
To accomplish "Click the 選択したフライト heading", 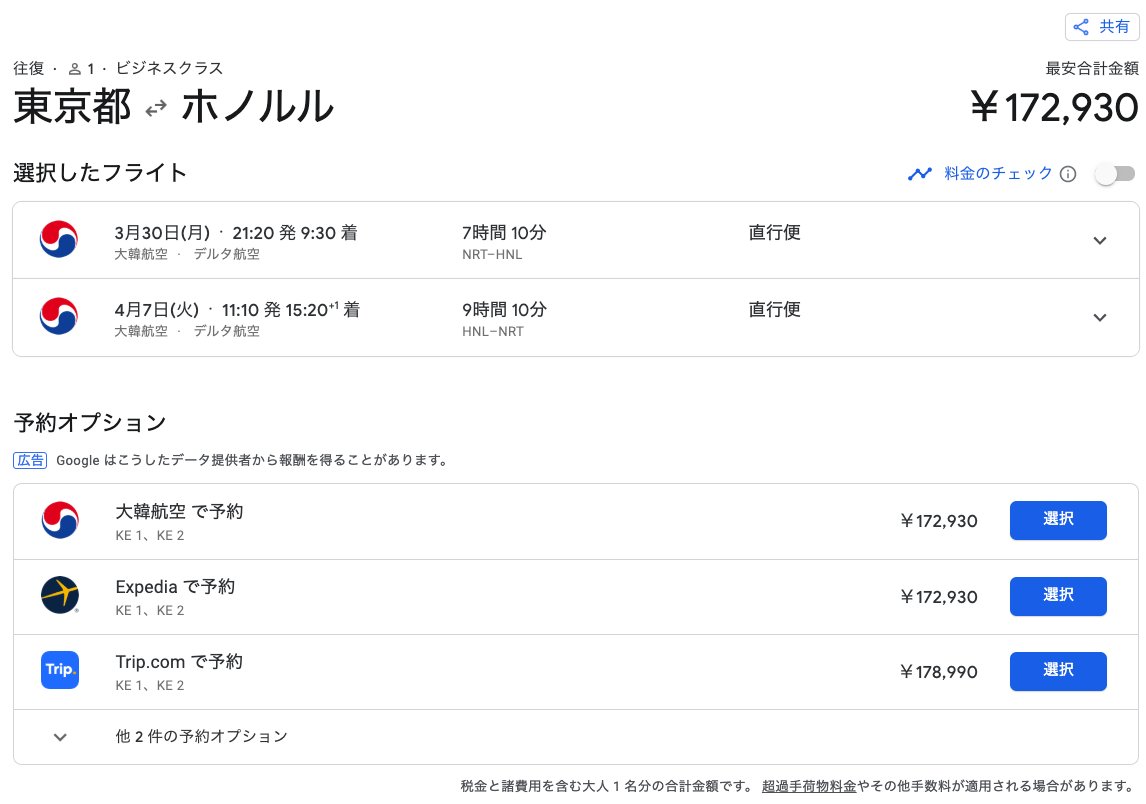I will click(100, 173).
